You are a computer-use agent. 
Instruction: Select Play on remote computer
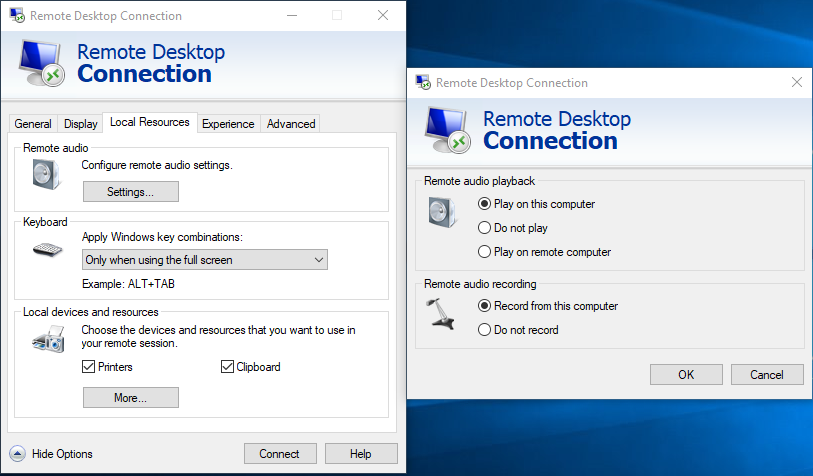pos(544,252)
